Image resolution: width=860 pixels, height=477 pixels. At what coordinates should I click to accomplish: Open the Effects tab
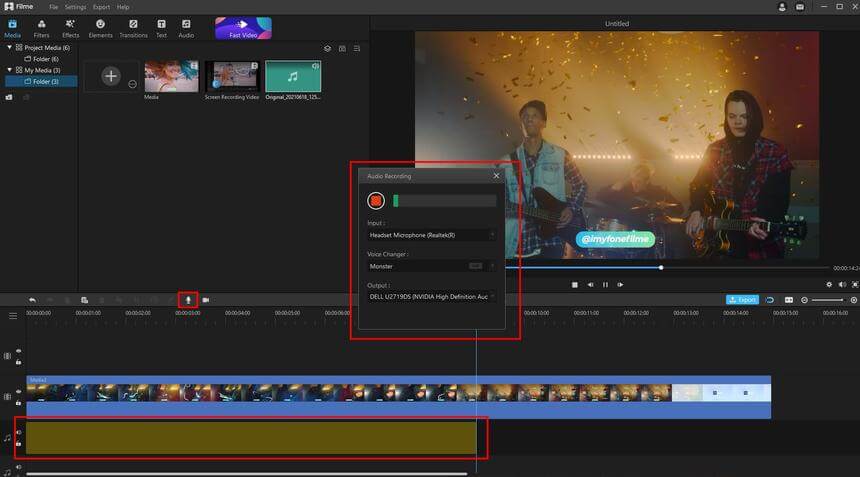click(70, 29)
